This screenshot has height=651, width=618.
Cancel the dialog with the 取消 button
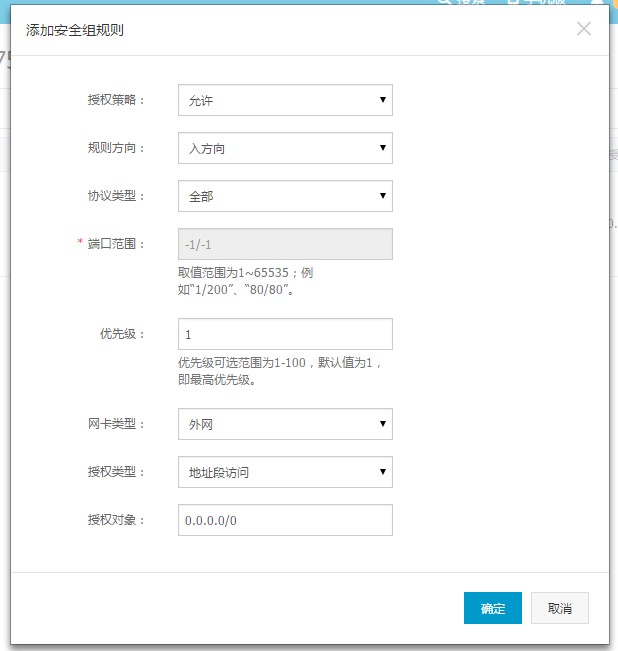[559, 608]
